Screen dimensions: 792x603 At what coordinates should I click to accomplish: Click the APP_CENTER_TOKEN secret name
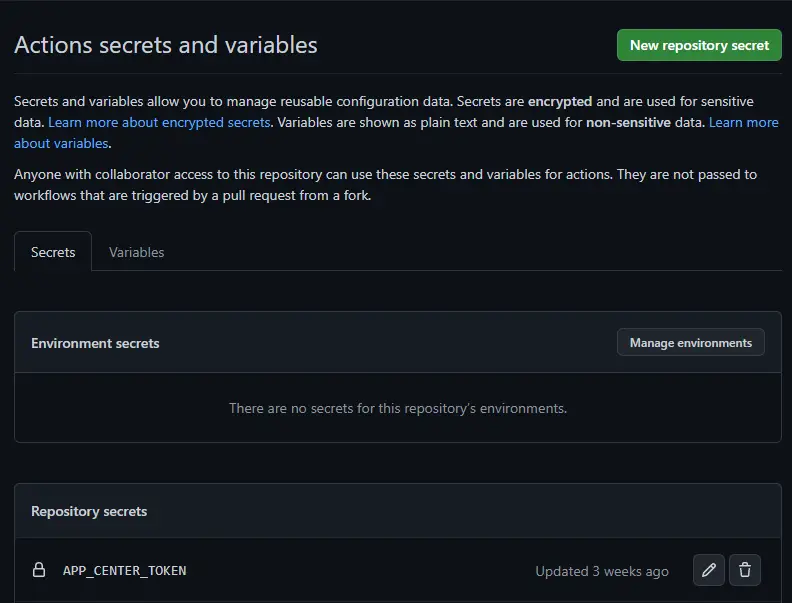pyautogui.click(x=124, y=570)
